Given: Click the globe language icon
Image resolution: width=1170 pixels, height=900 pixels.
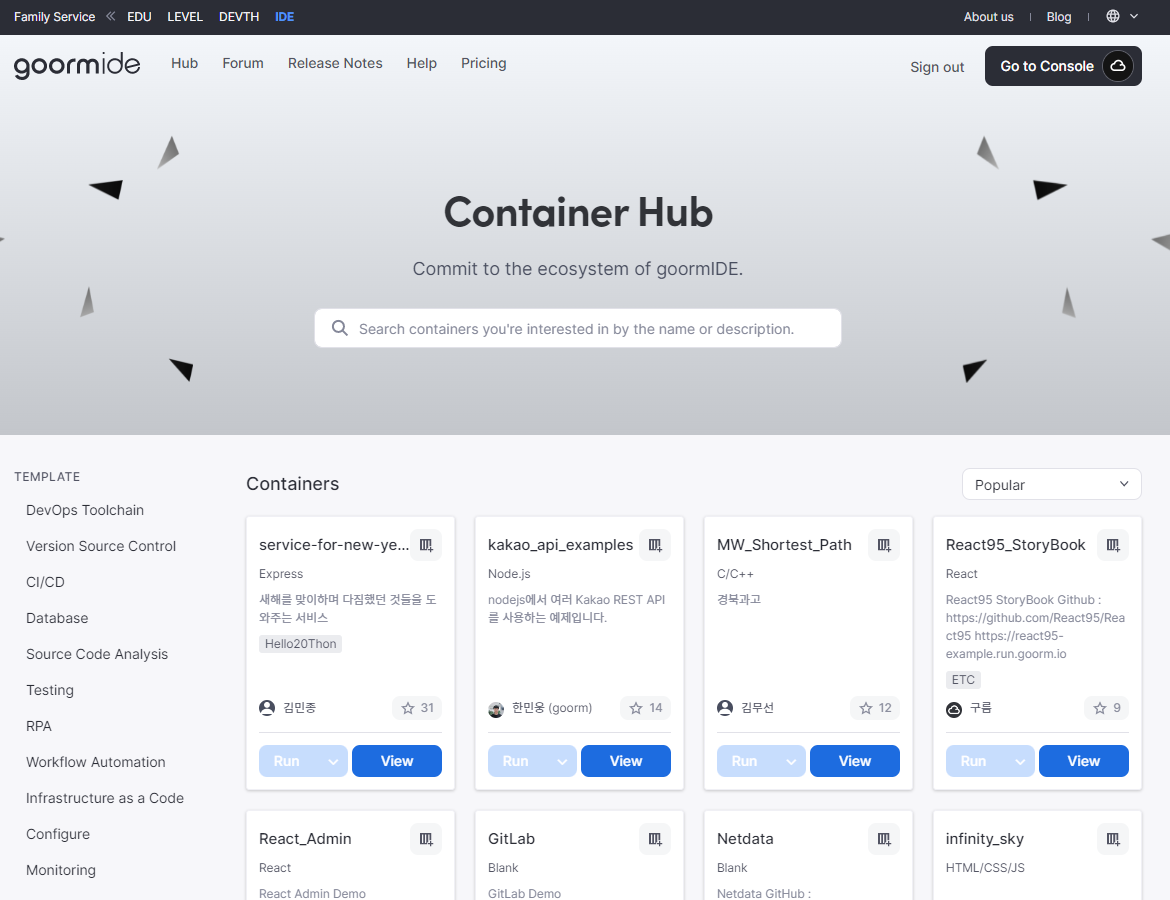Looking at the screenshot, I should pyautogui.click(x=1113, y=16).
